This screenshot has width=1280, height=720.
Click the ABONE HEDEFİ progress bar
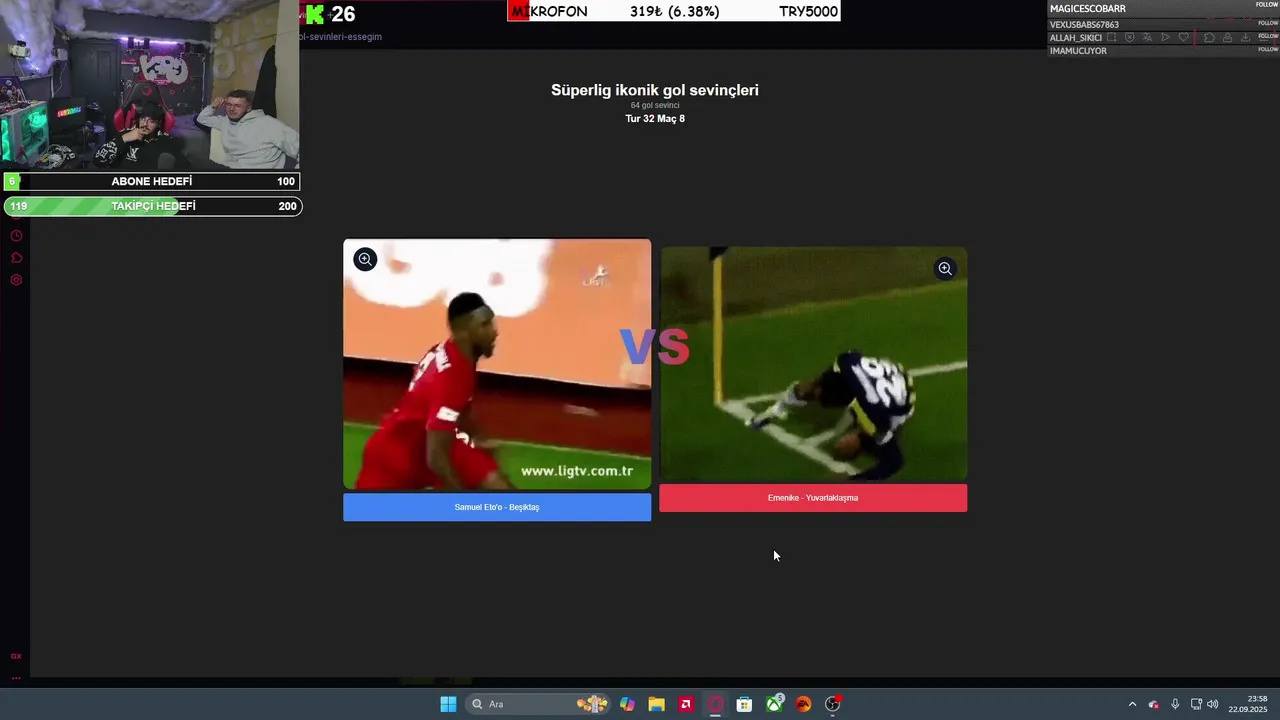point(152,181)
